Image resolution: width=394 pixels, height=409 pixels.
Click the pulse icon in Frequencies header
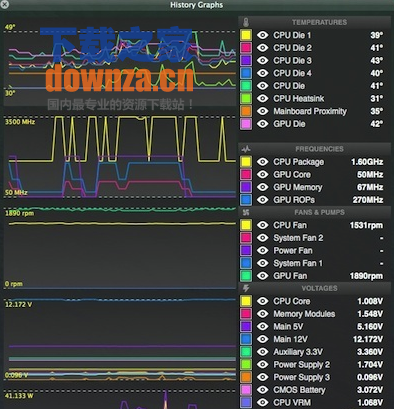click(246, 149)
